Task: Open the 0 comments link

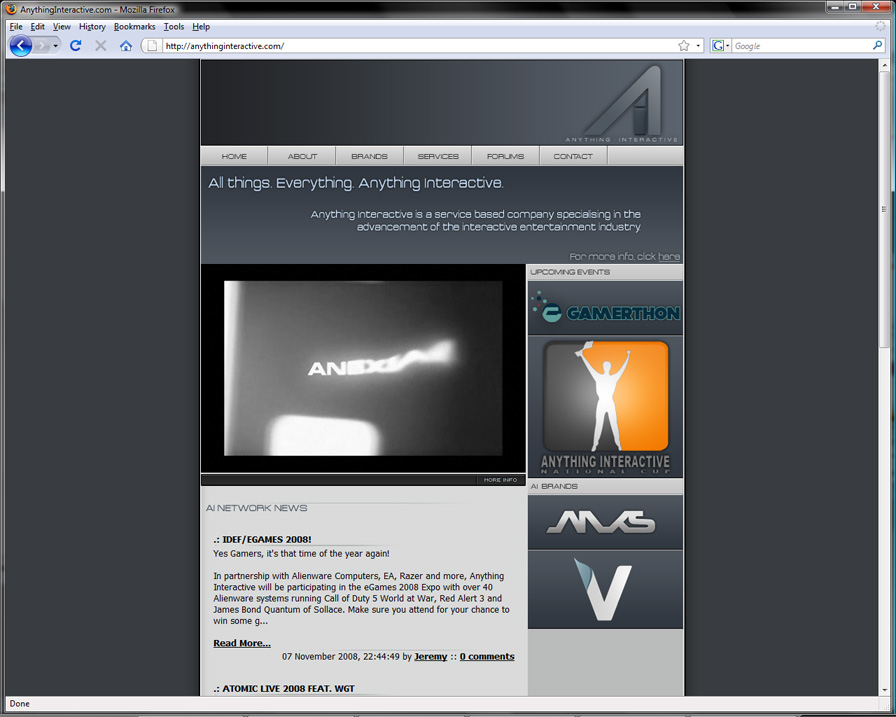Action: (487, 656)
